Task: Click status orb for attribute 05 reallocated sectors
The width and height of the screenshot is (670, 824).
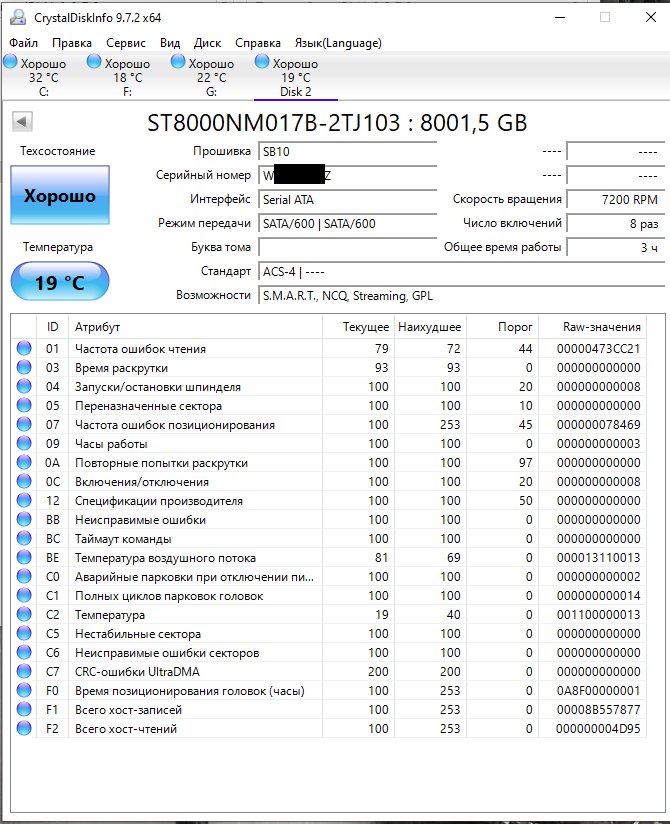Action: (24, 405)
